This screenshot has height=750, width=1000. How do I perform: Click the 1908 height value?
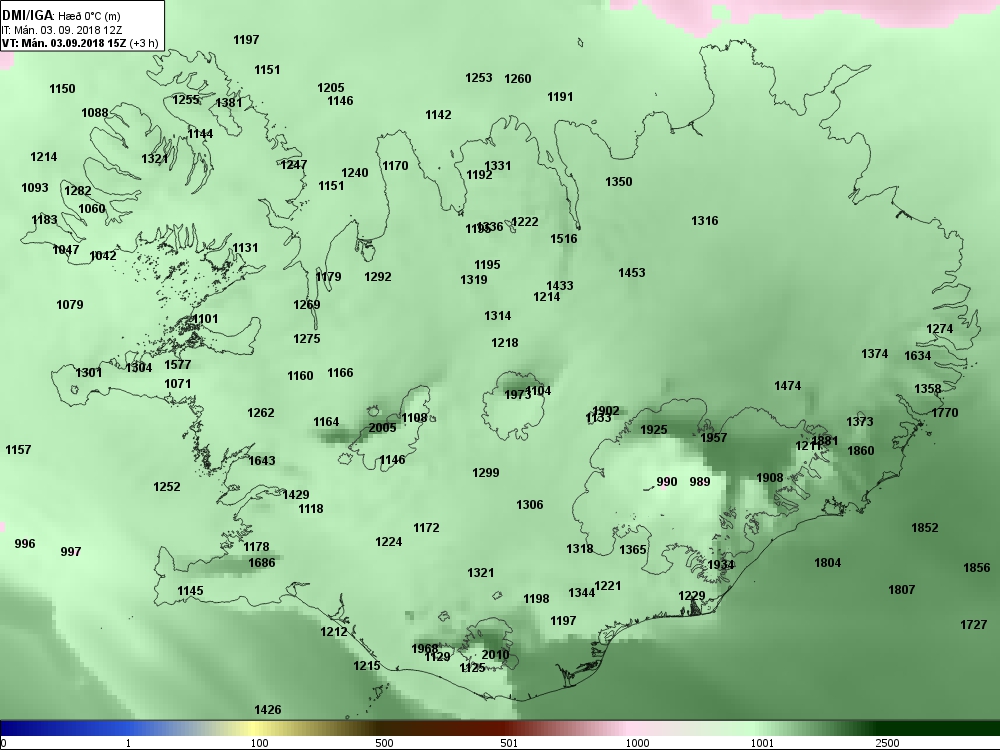click(x=770, y=478)
